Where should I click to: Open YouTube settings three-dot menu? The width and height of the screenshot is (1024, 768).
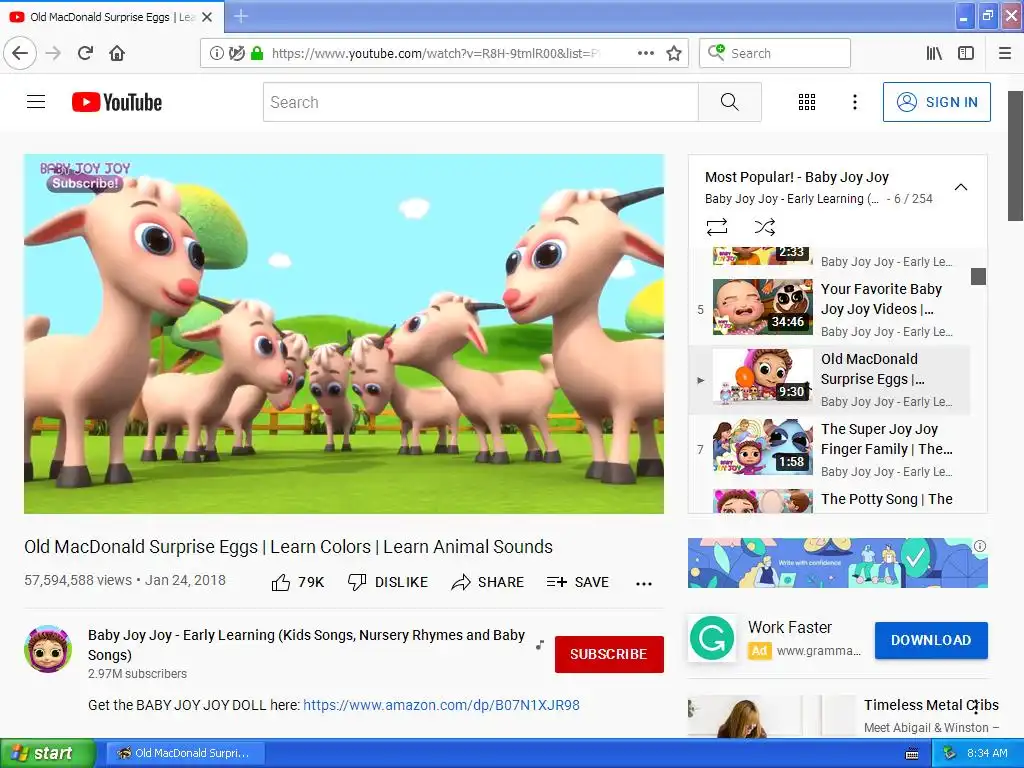[x=854, y=102]
